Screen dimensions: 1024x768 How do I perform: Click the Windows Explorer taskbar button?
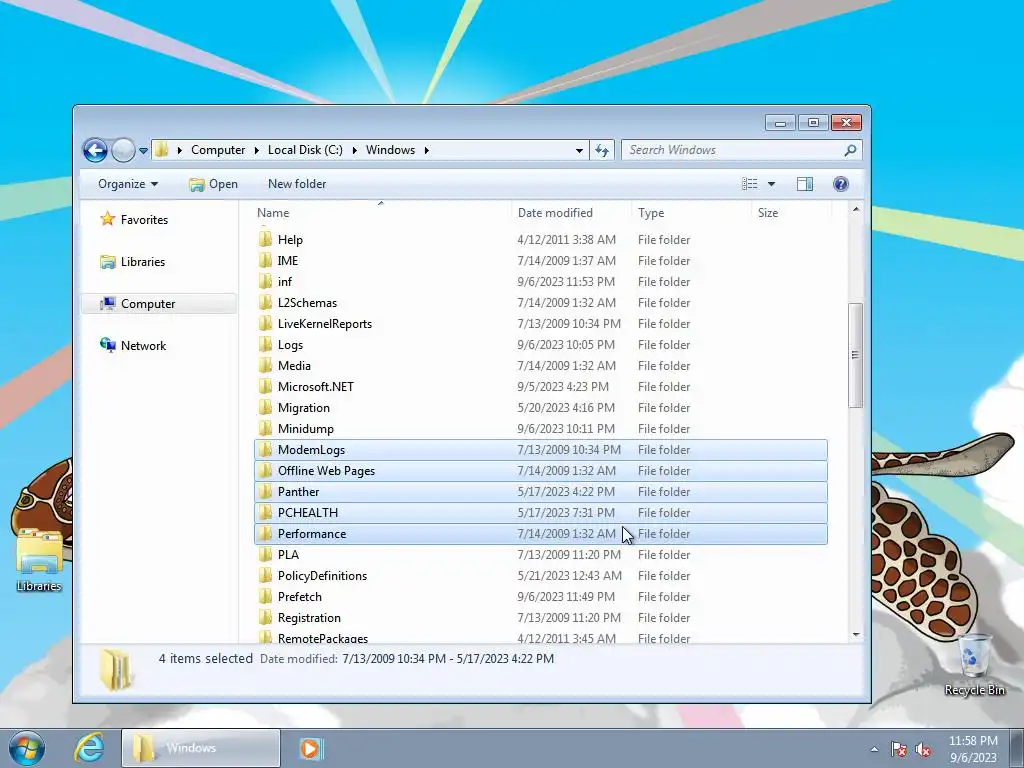click(200, 748)
